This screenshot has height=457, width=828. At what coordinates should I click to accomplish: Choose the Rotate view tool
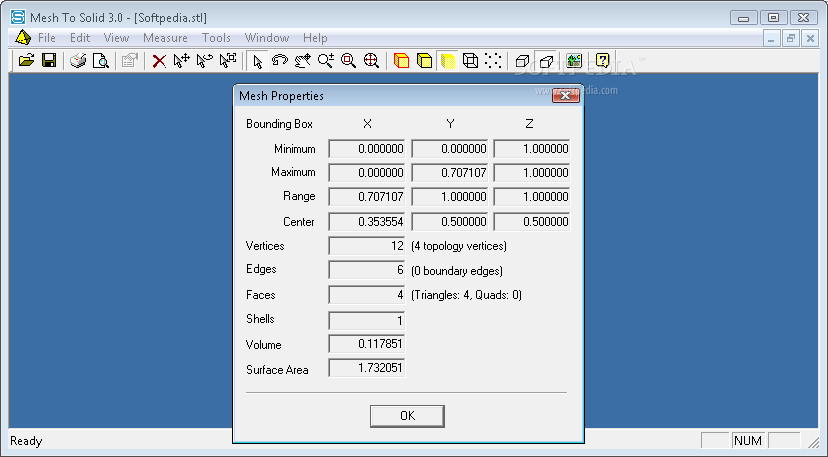pos(280,61)
